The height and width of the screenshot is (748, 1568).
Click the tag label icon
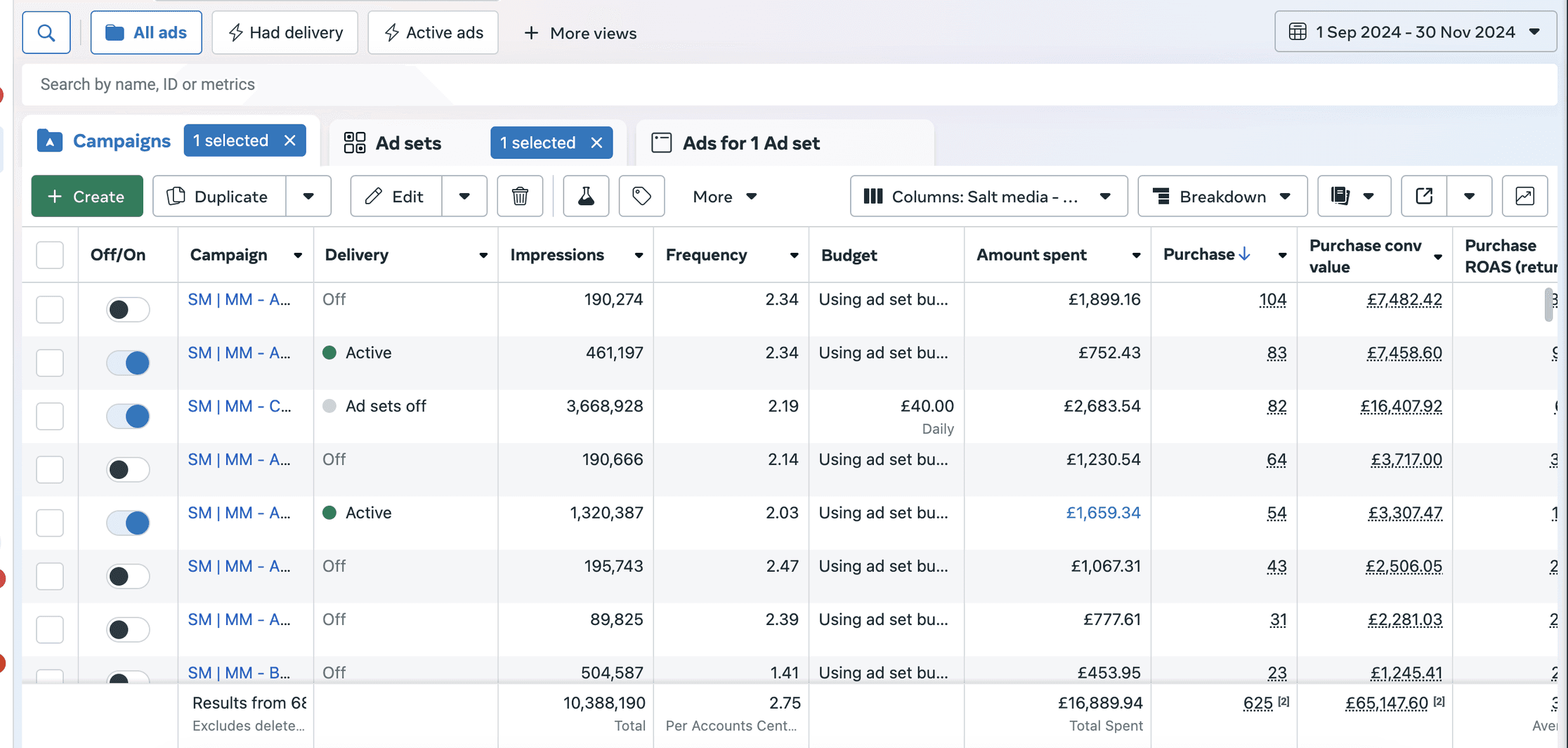tap(641, 196)
